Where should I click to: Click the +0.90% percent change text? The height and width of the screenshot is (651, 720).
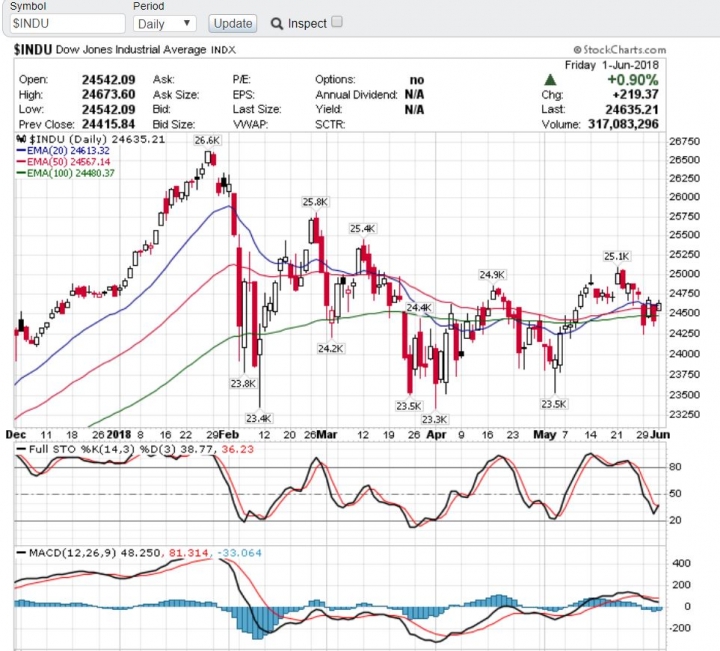point(633,80)
